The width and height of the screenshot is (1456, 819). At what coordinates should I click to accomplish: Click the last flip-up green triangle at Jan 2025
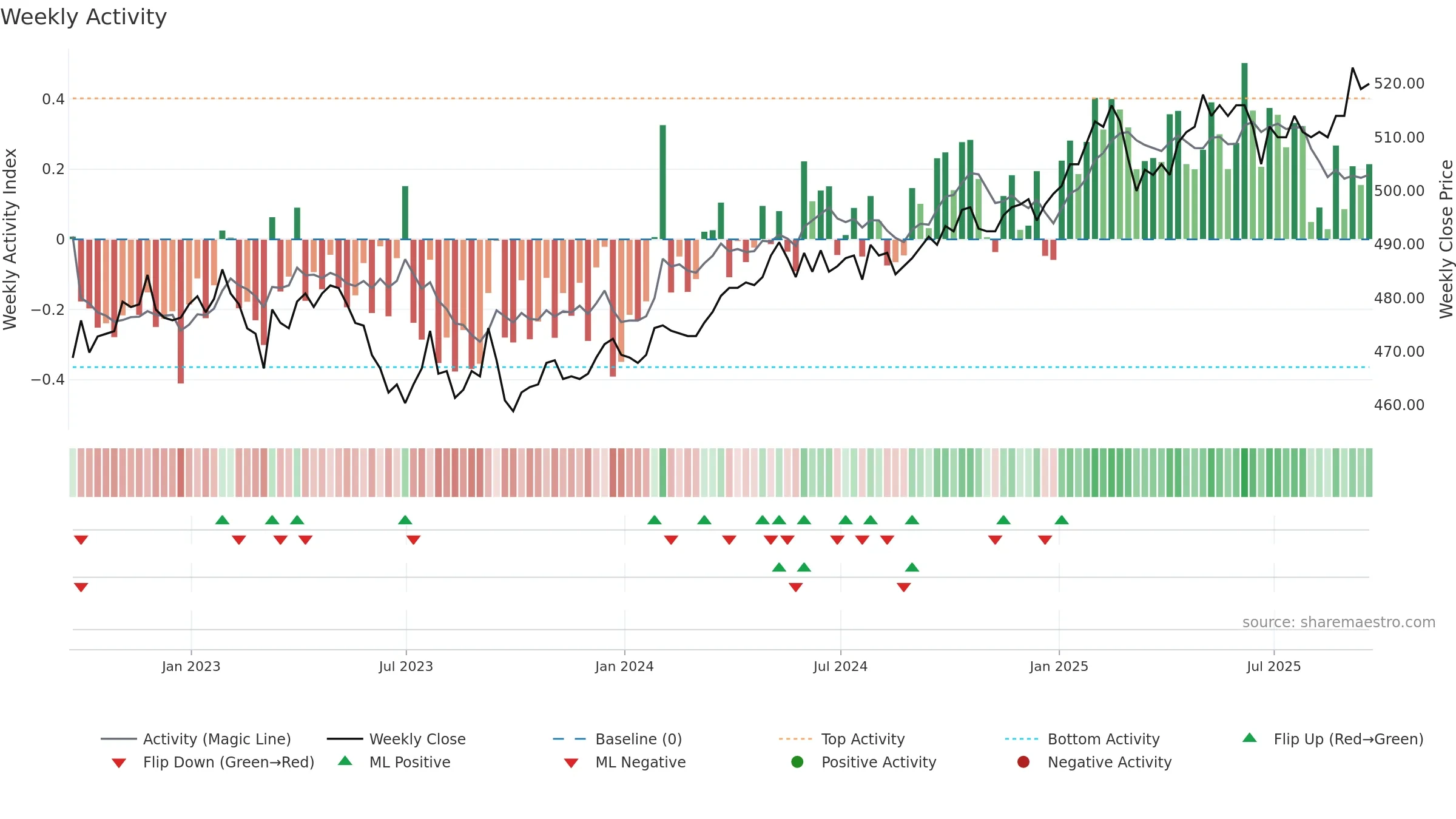1062,520
